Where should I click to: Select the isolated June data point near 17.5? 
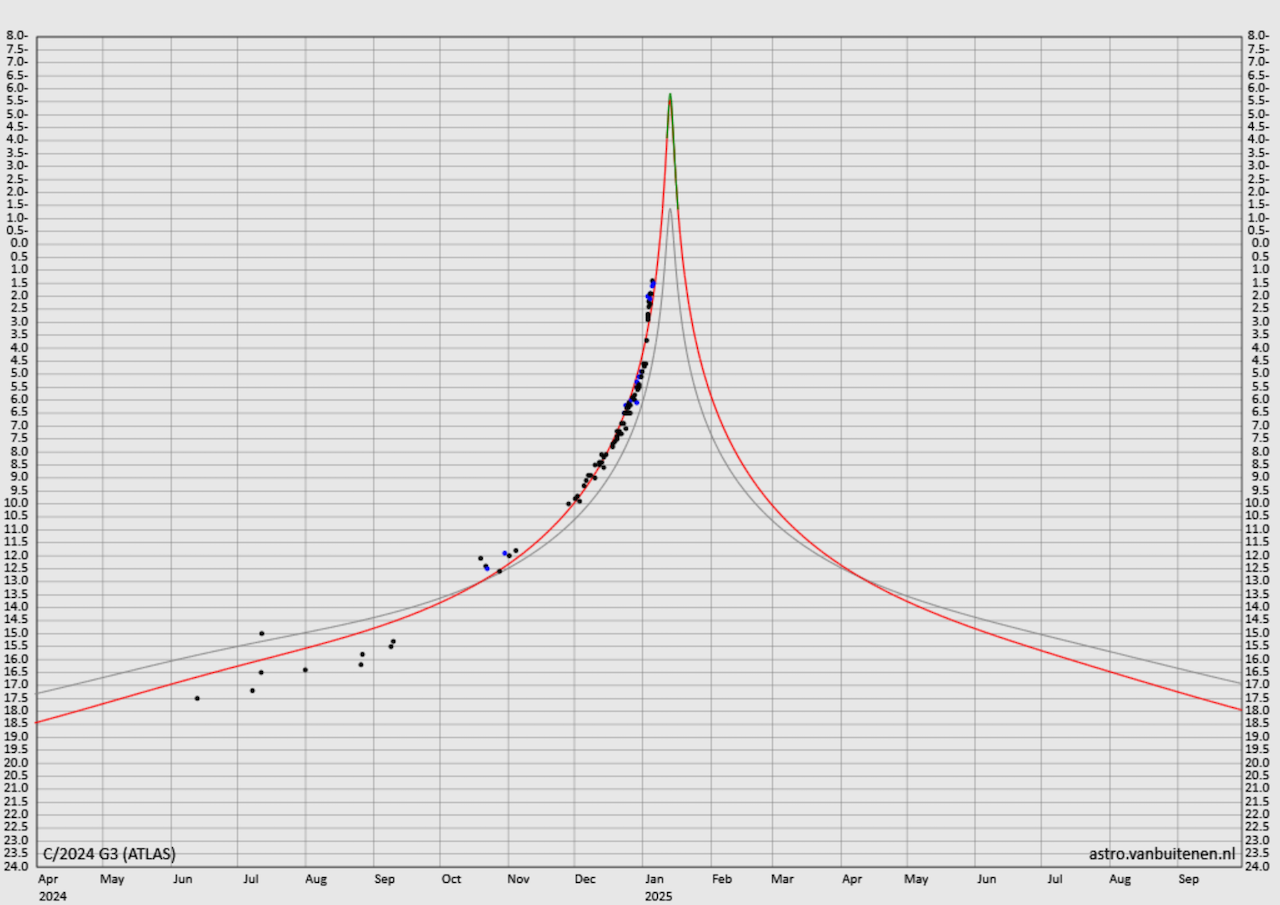click(197, 698)
